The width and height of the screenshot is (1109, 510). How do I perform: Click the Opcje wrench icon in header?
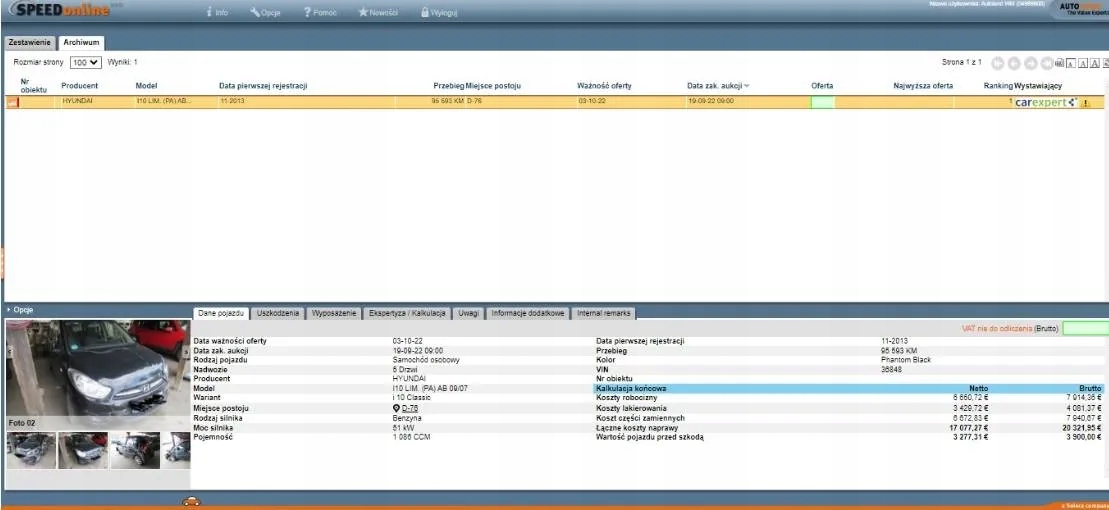coord(256,12)
